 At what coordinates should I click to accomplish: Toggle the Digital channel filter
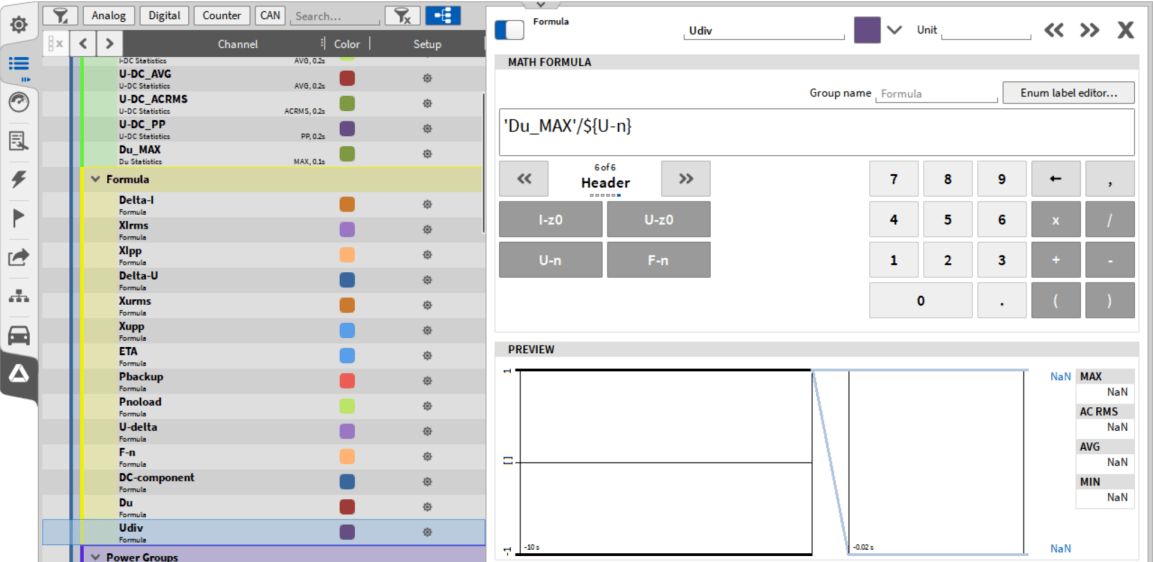coord(164,15)
